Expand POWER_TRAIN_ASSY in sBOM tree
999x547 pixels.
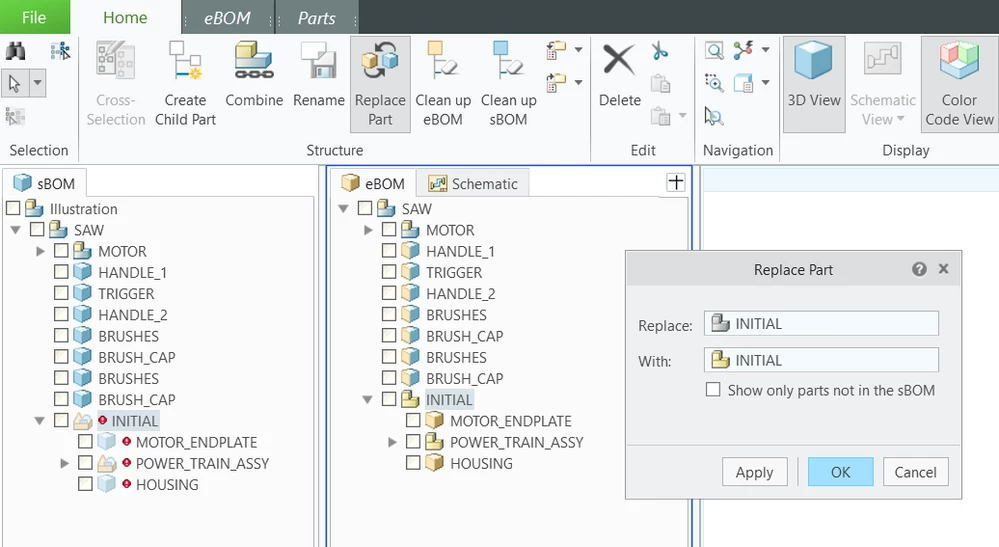click(x=64, y=463)
